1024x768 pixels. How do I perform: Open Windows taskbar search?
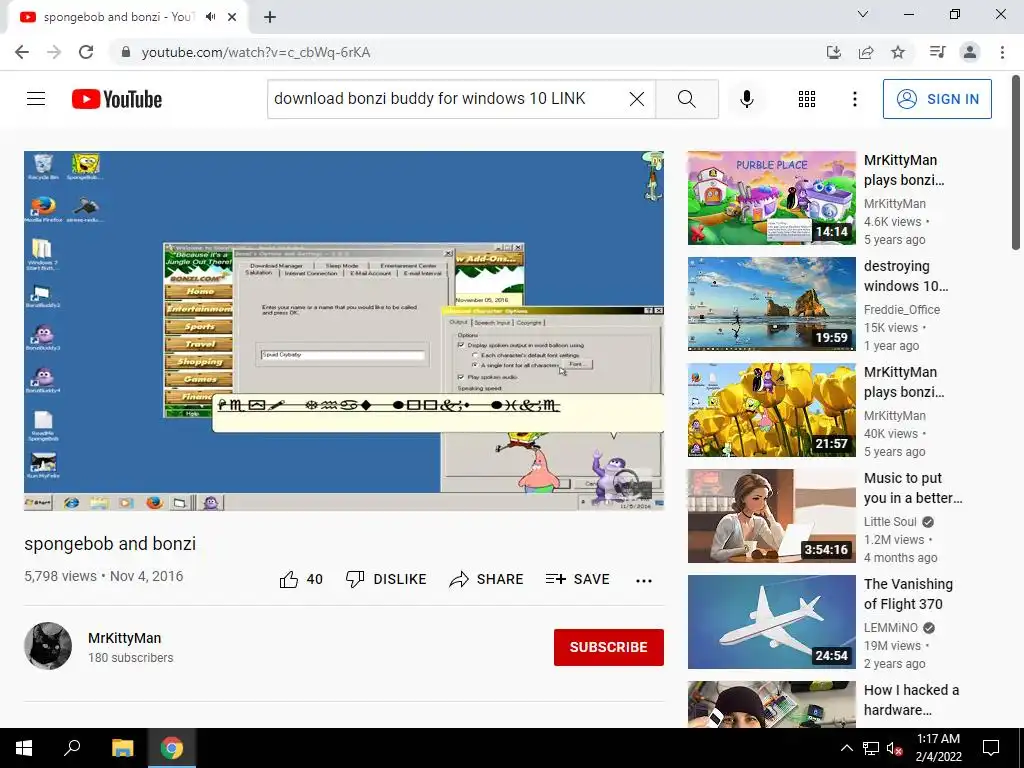pyautogui.click(x=72, y=748)
